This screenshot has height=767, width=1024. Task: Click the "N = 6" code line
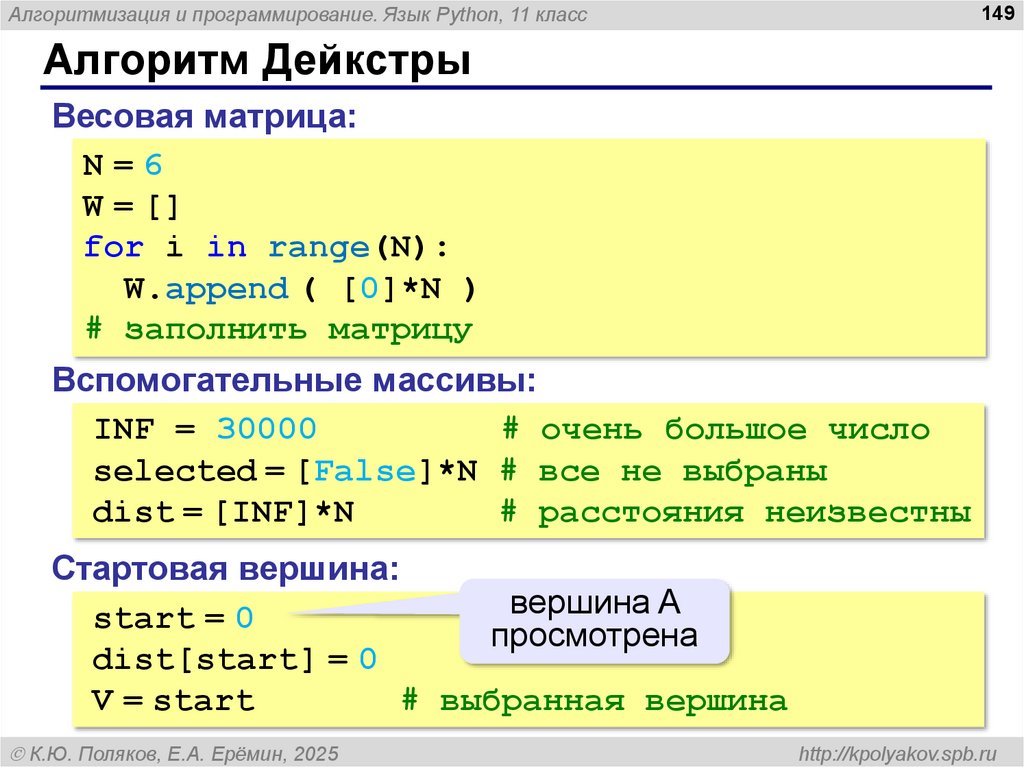click(122, 165)
